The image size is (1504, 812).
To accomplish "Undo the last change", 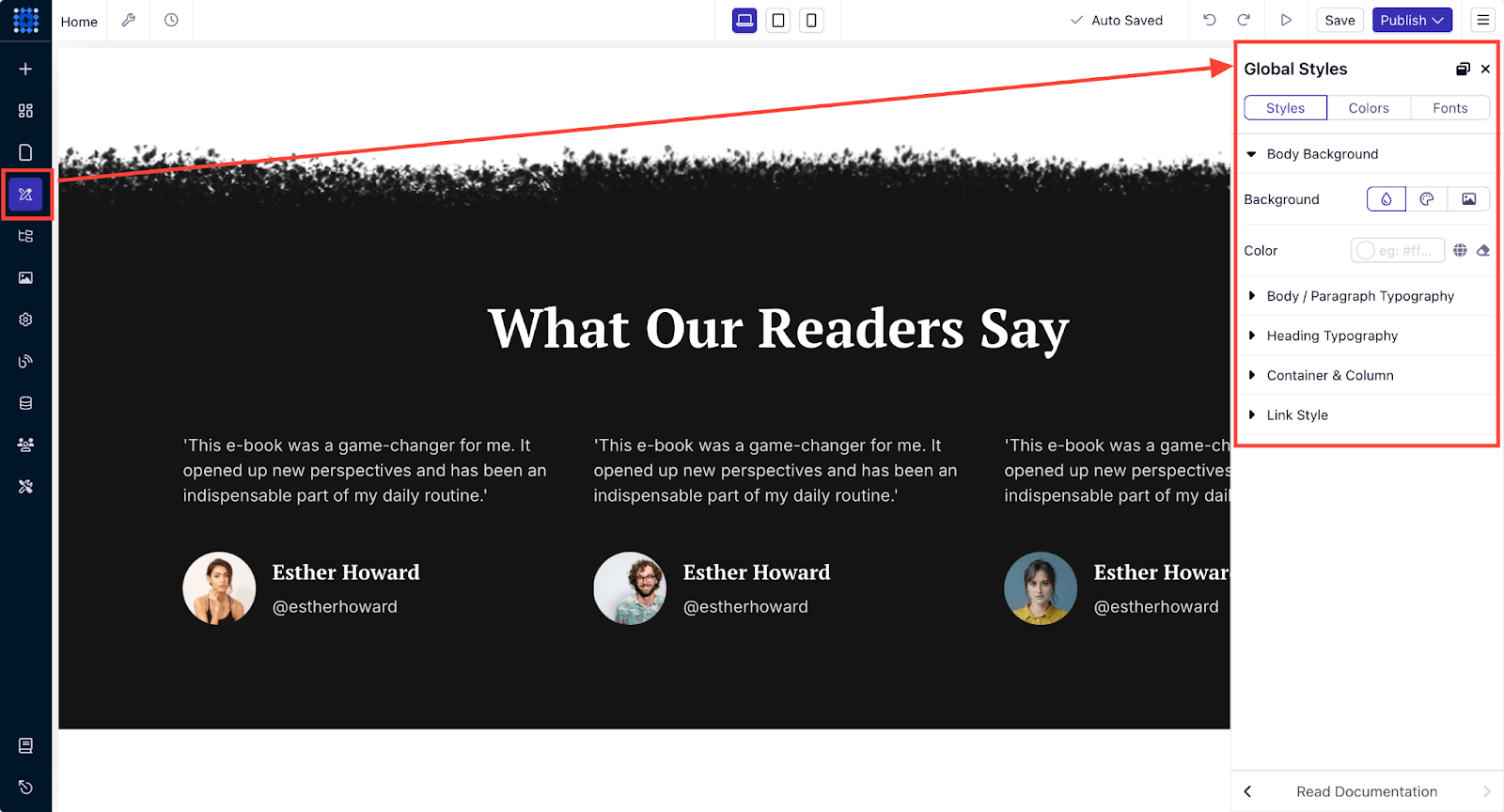I will [1210, 20].
